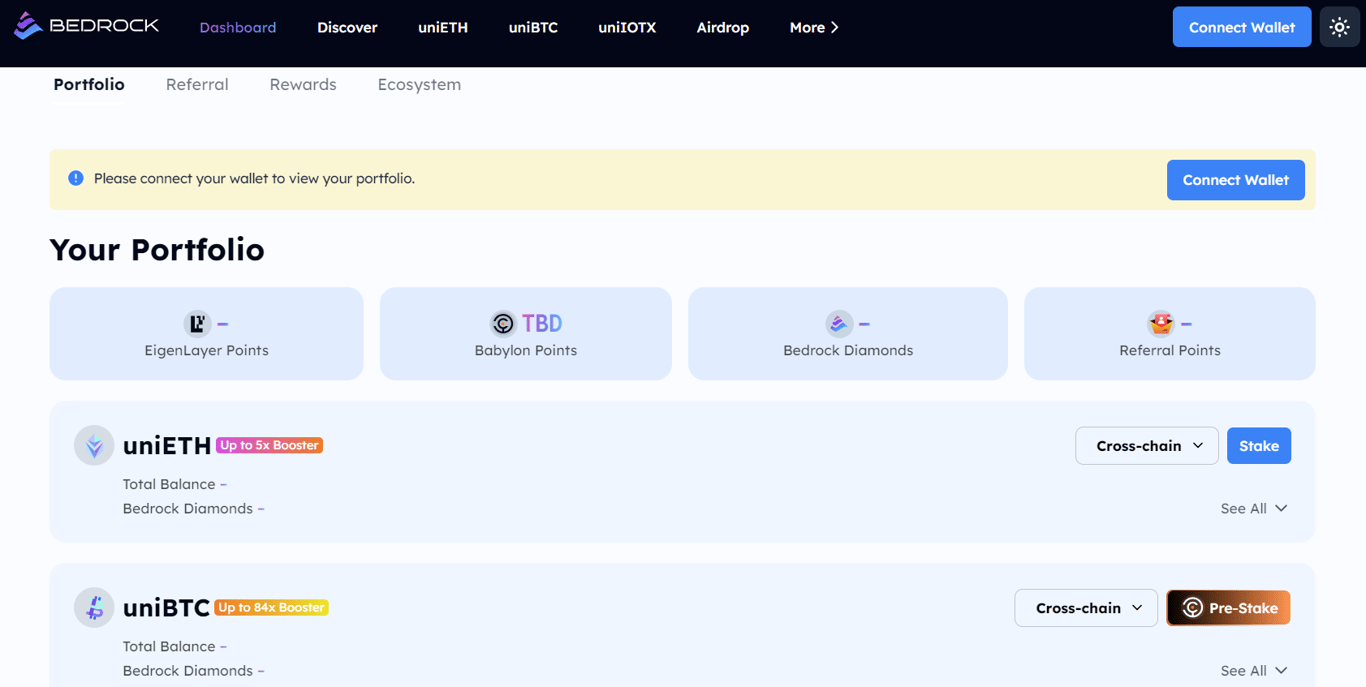
Task: Click the uniBTC Pre-Stake button
Action: tap(1228, 608)
